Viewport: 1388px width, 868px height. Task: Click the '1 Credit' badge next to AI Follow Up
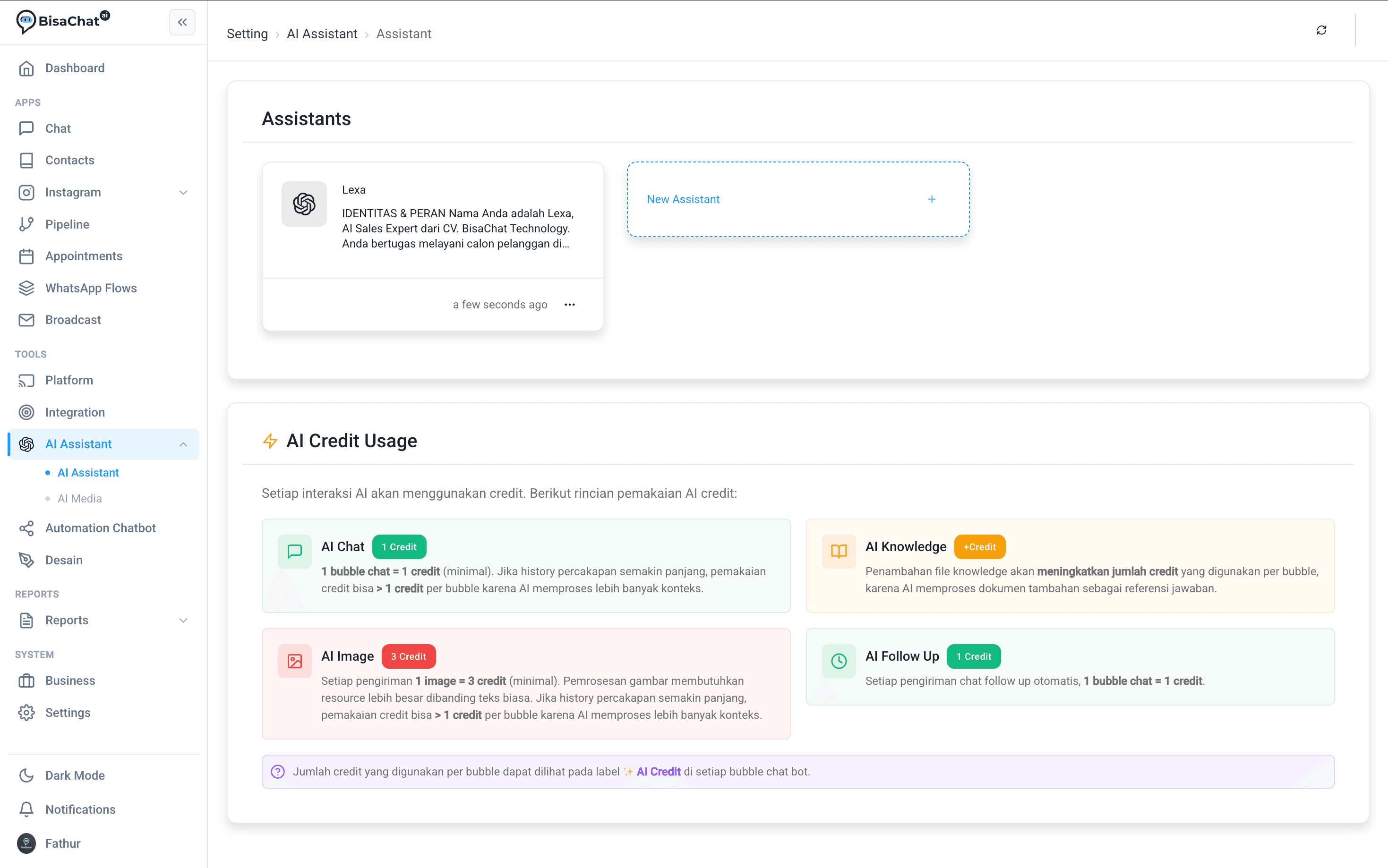[x=974, y=657]
